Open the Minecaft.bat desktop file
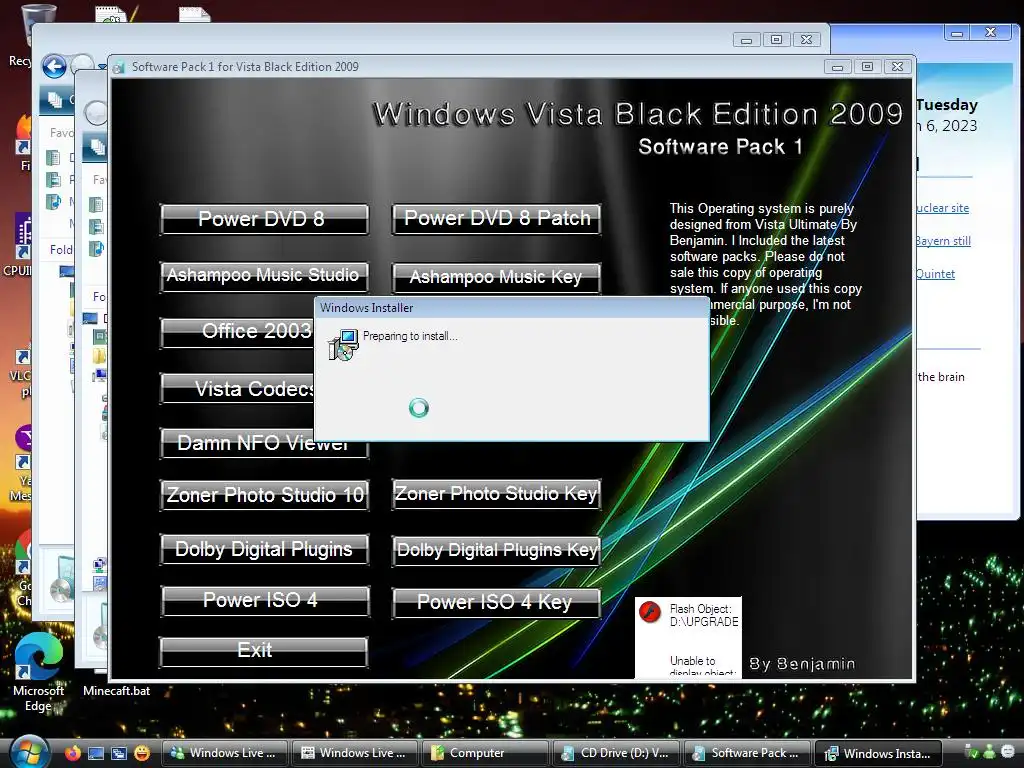The image size is (1024, 768). click(x=116, y=690)
